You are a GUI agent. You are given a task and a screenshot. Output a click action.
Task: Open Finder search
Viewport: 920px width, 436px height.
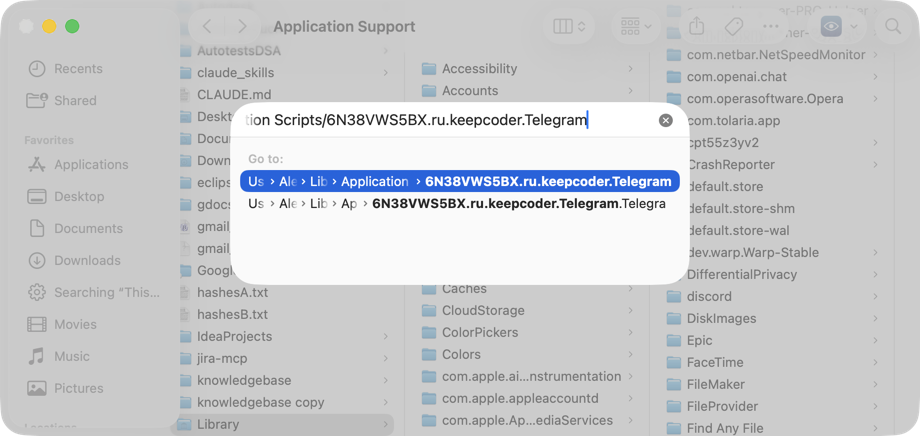tap(893, 26)
